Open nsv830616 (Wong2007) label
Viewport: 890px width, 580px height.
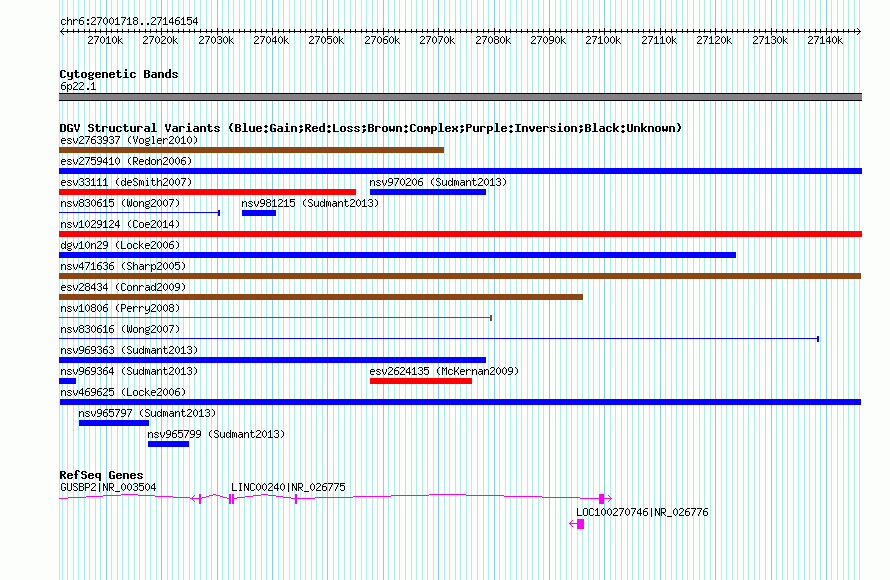coord(120,329)
